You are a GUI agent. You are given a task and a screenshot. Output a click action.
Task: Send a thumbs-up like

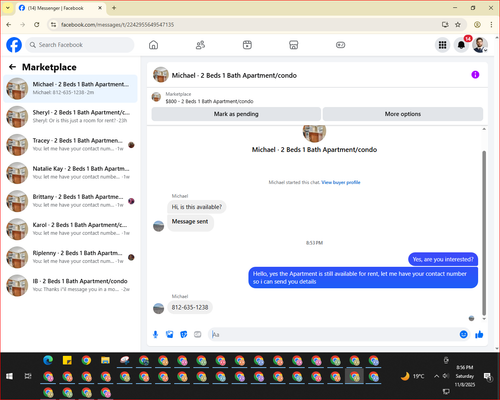(479, 334)
